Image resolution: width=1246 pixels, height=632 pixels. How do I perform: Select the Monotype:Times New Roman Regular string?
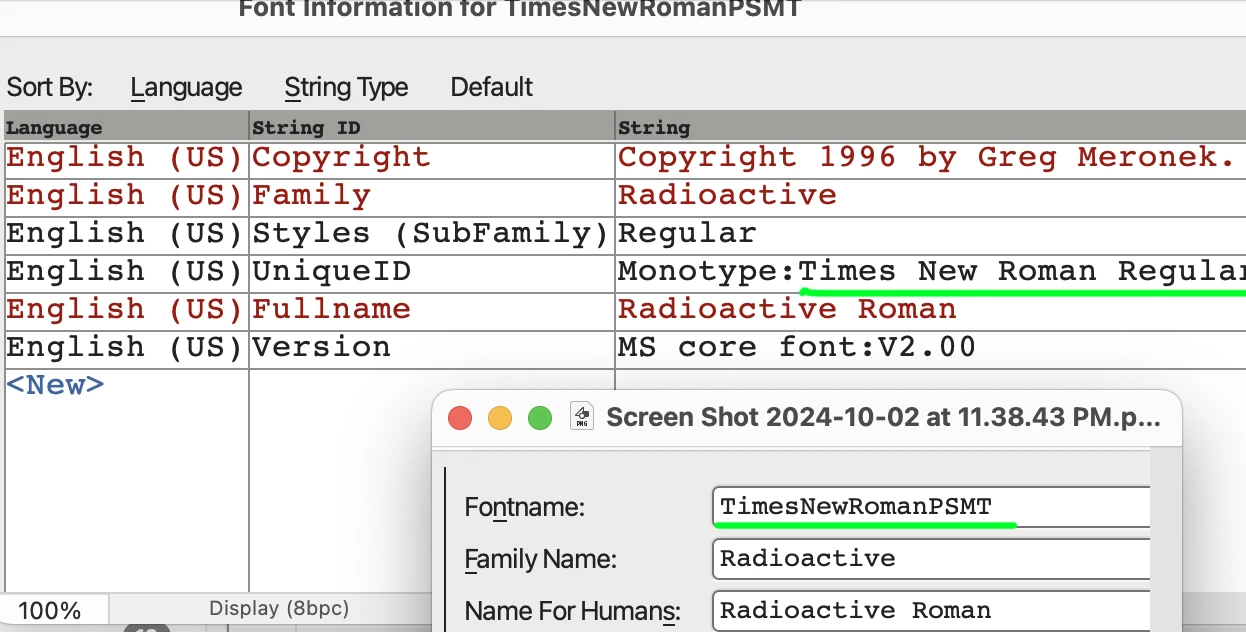click(x=931, y=271)
